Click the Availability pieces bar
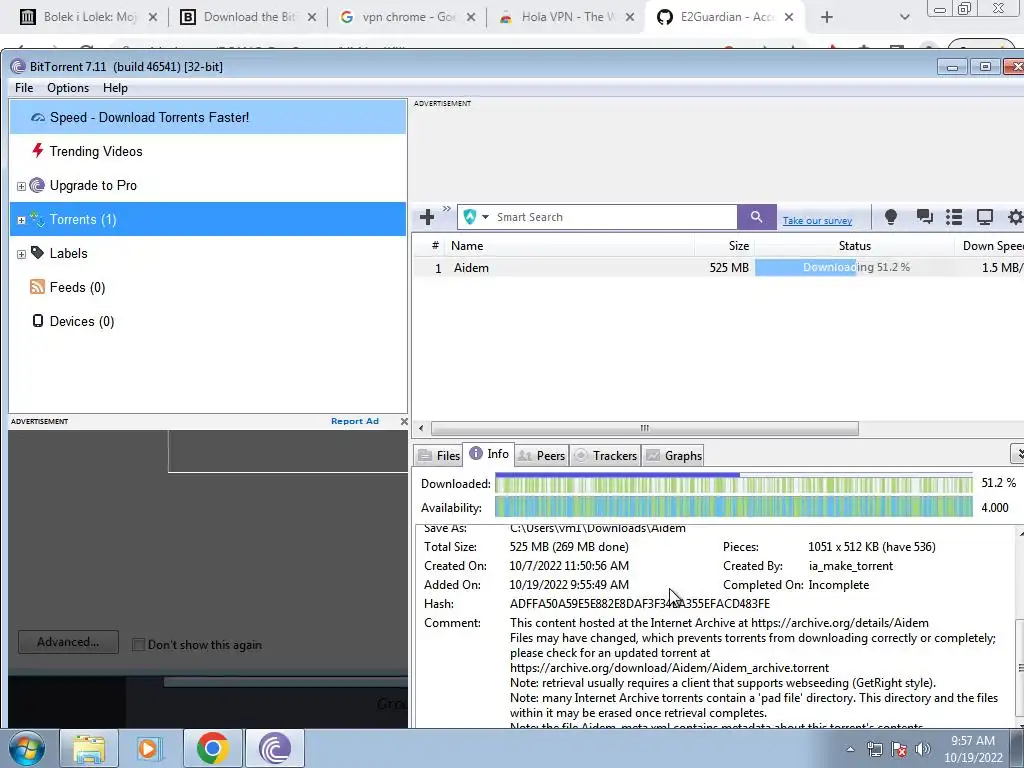1024x768 pixels. click(x=733, y=507)
